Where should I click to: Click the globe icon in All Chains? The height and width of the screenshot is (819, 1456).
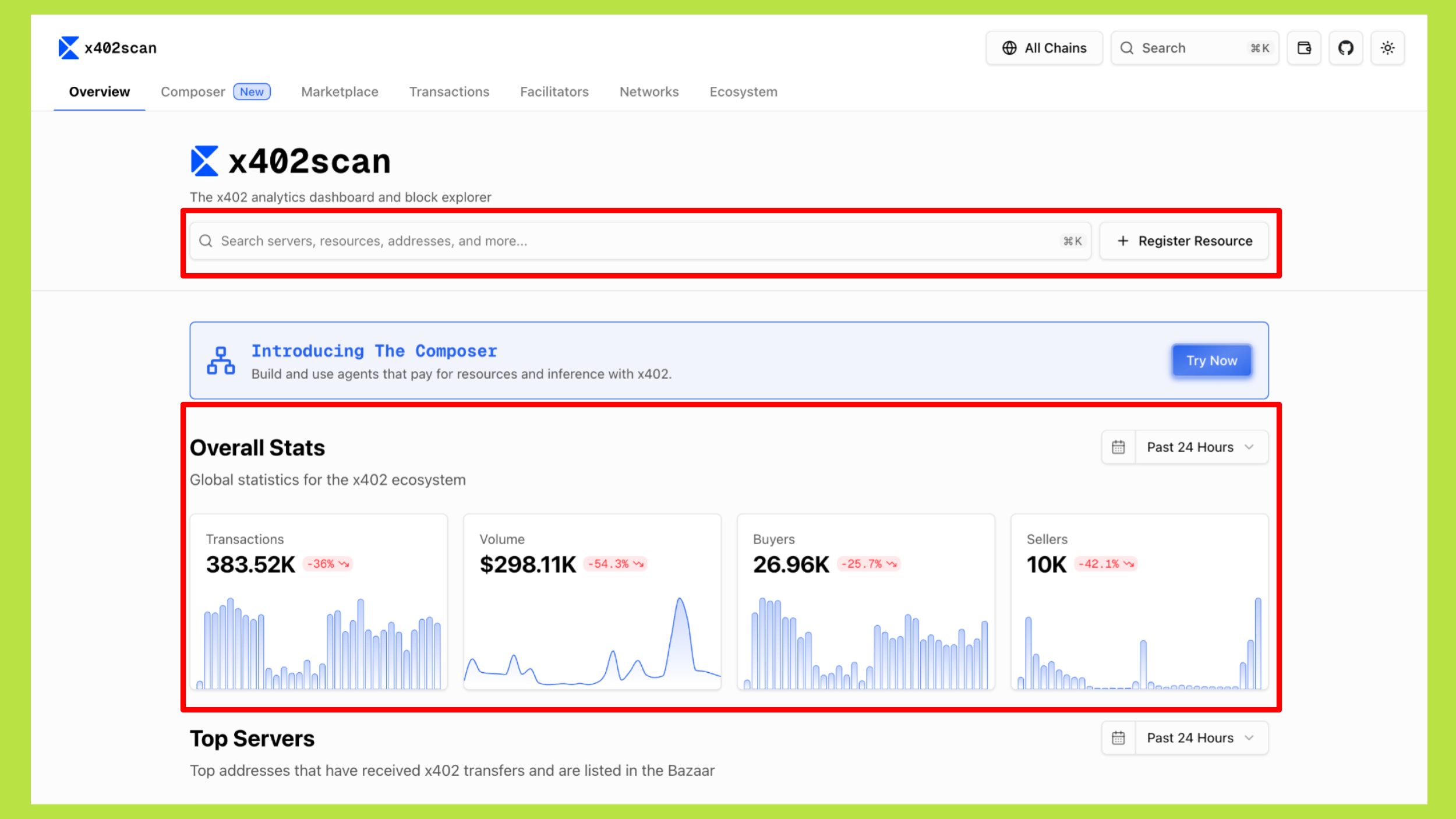1009,48
